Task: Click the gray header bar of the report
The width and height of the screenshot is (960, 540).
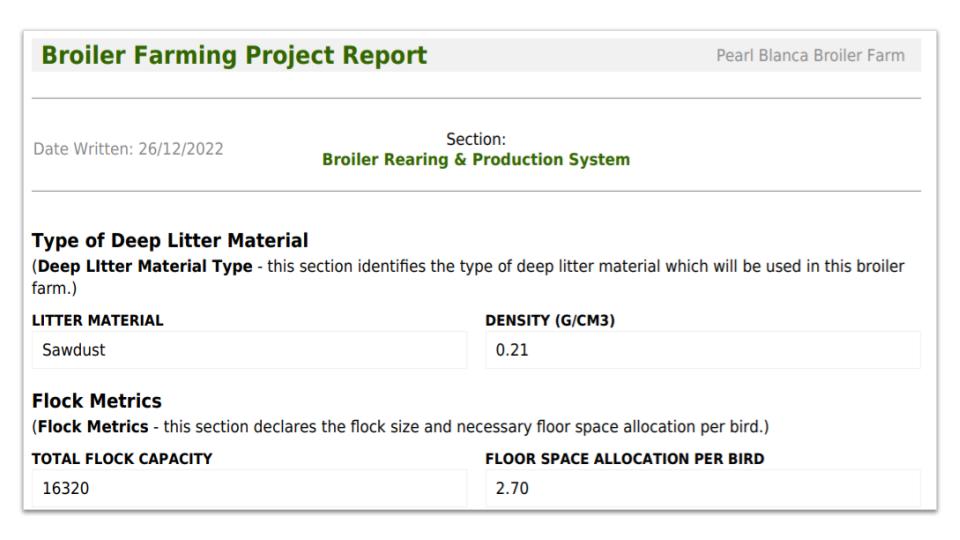Action: (476, 55)
